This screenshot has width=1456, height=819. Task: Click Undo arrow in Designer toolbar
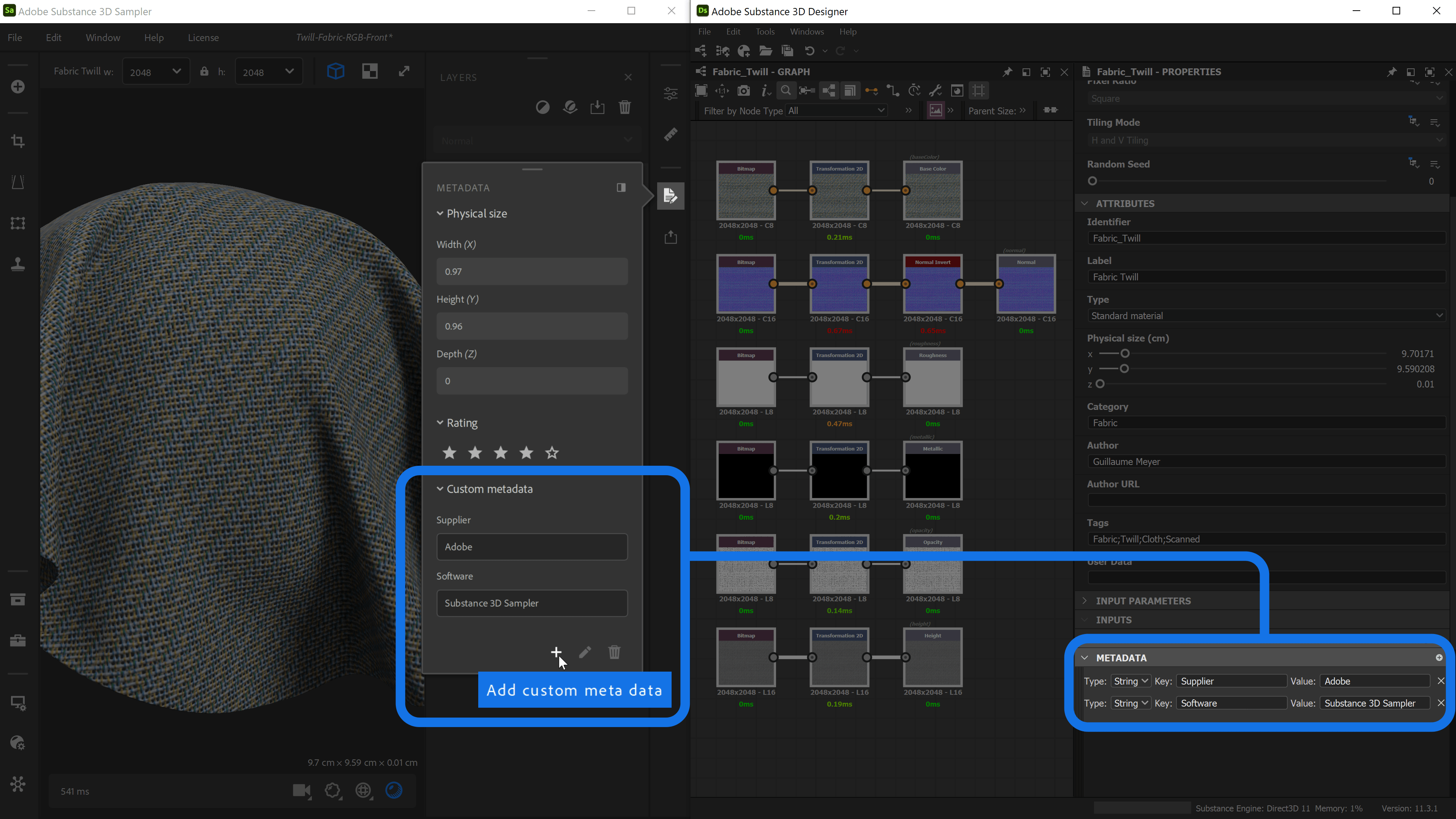pyautogui.click(x=809, y=51)
